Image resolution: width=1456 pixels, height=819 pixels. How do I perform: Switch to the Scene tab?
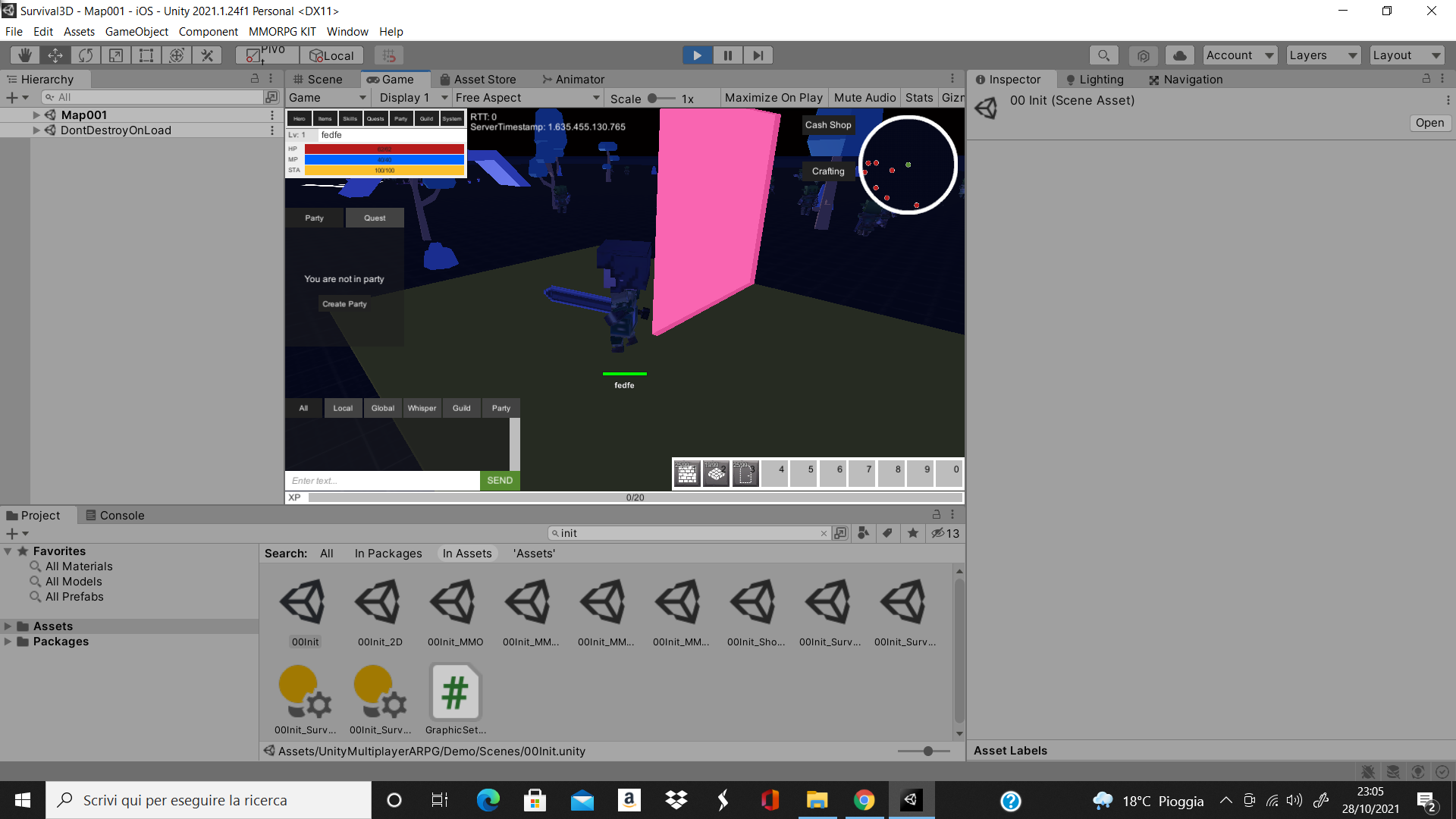318,80
